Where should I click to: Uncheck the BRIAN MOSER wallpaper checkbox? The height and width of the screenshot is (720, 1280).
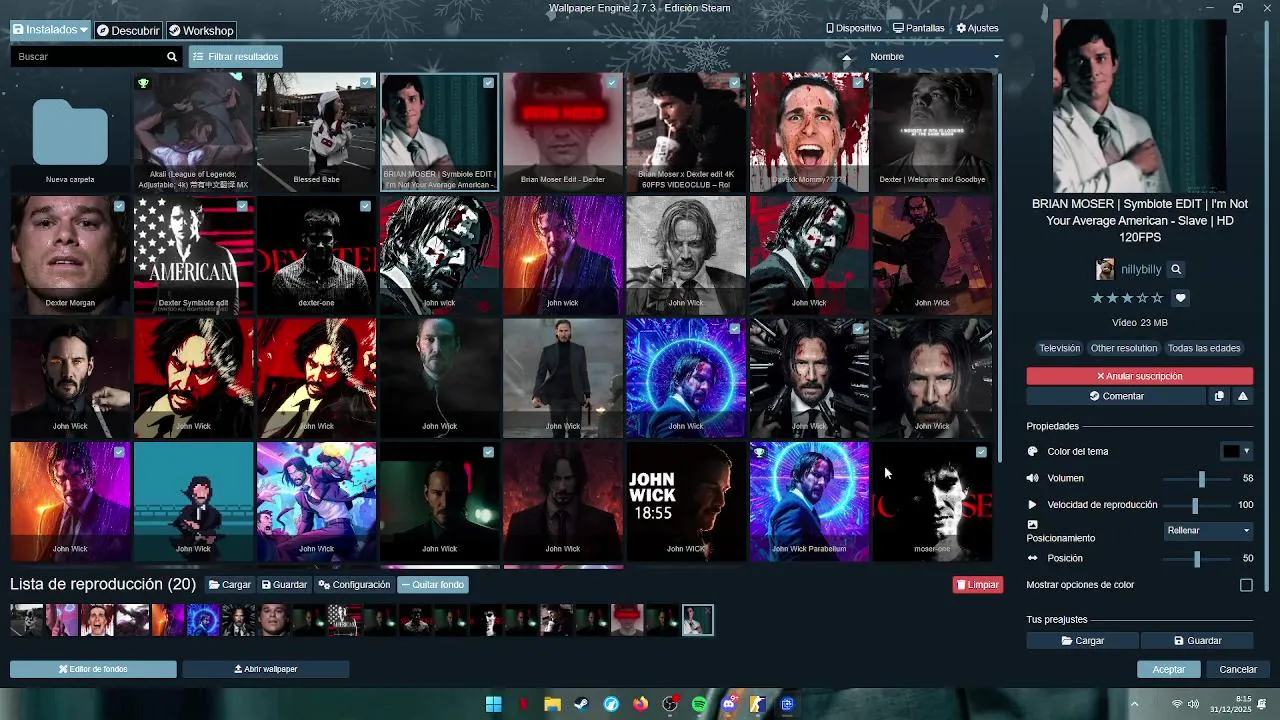[488, 83]
